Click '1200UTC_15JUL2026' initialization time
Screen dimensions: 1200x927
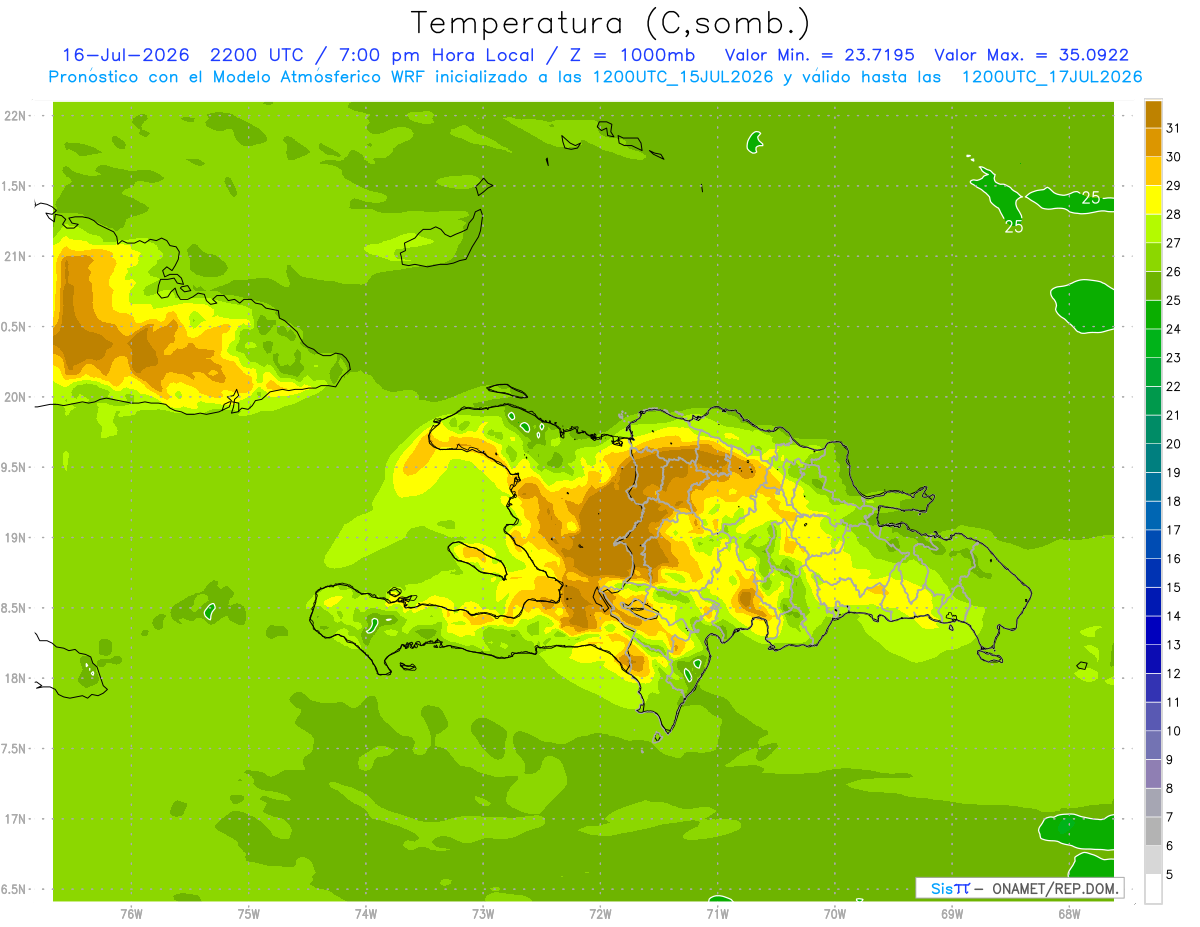683,77
